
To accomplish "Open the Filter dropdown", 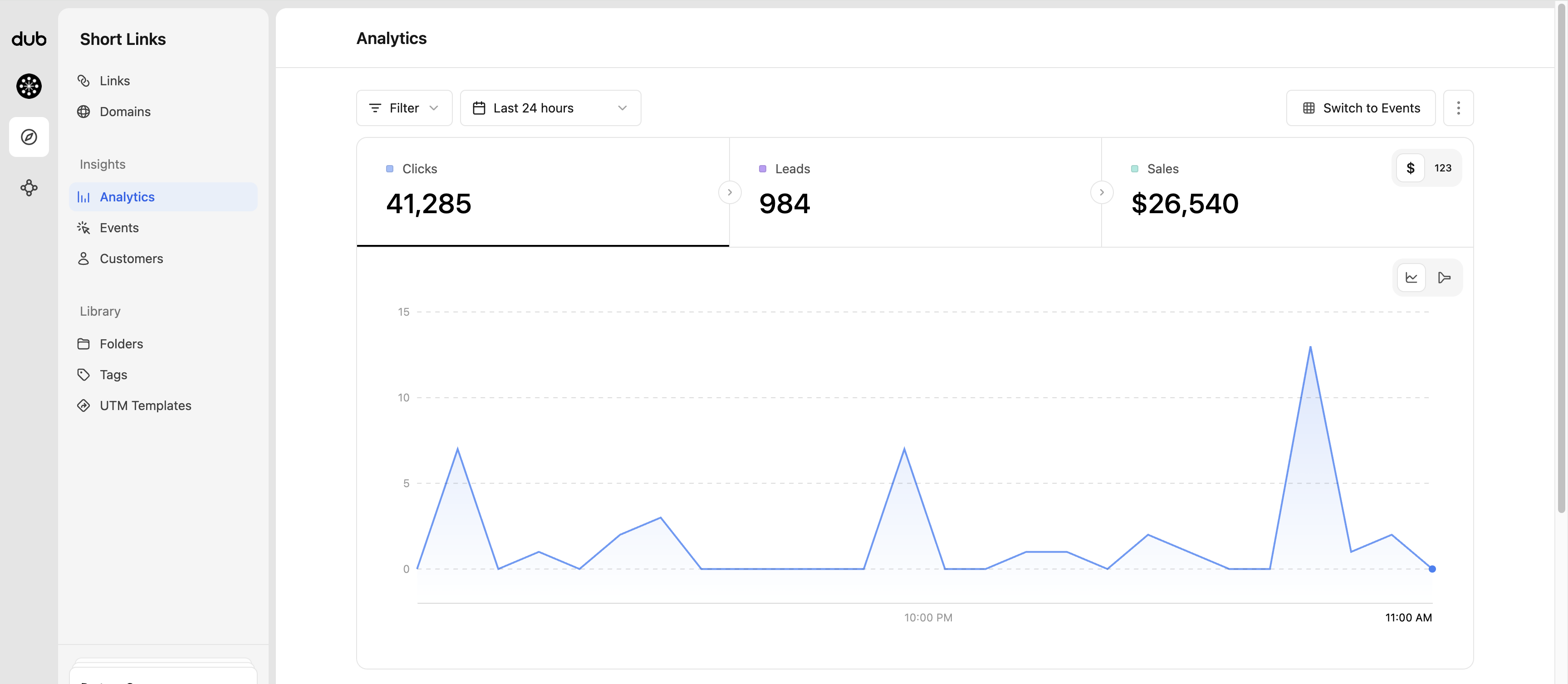I will (403, 107).
